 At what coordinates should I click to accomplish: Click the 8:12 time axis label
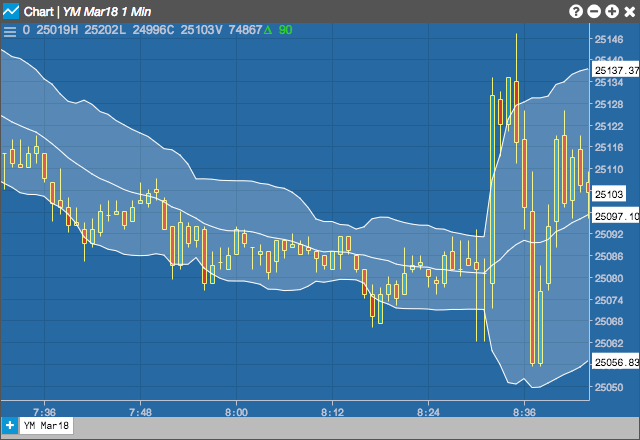pos(332,412)
